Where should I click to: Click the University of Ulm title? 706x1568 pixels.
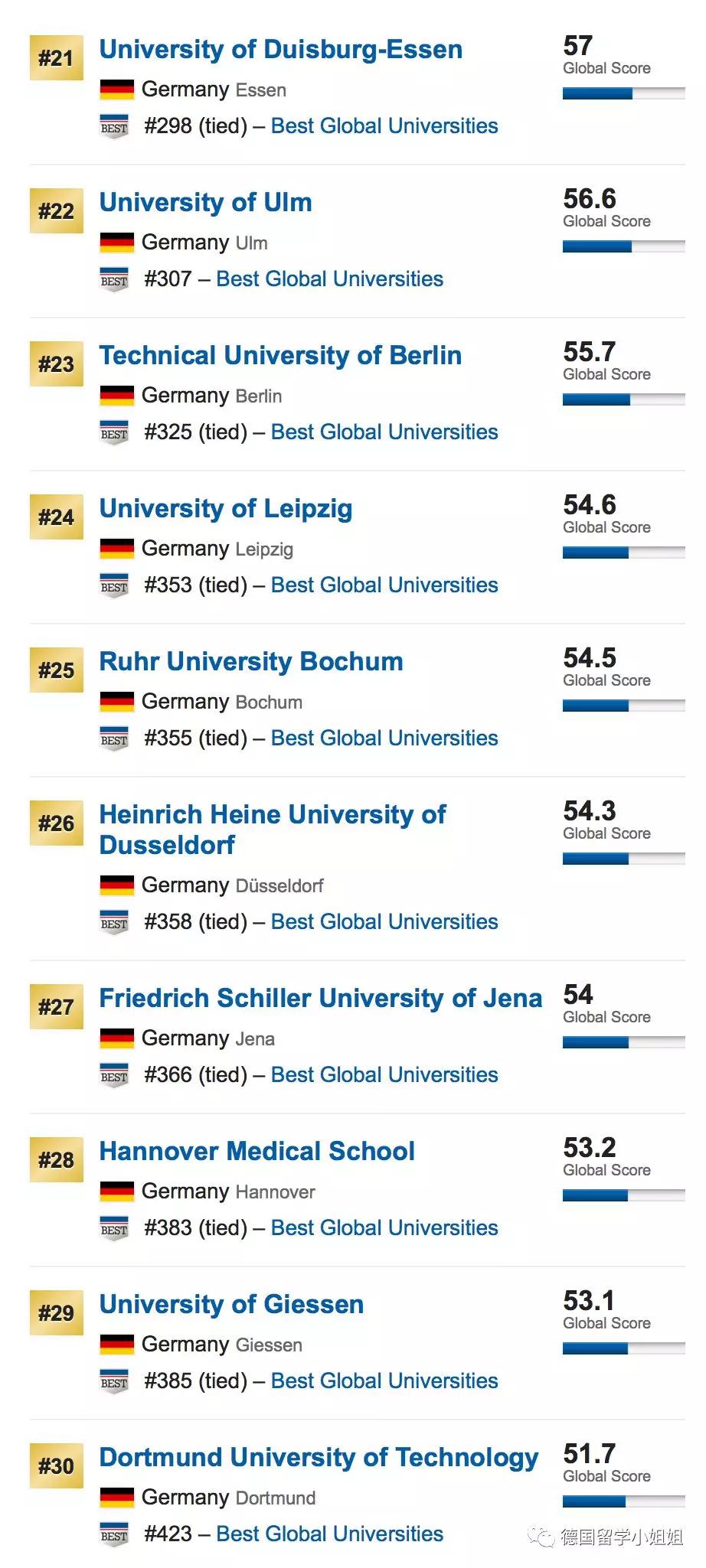point(205,203)
